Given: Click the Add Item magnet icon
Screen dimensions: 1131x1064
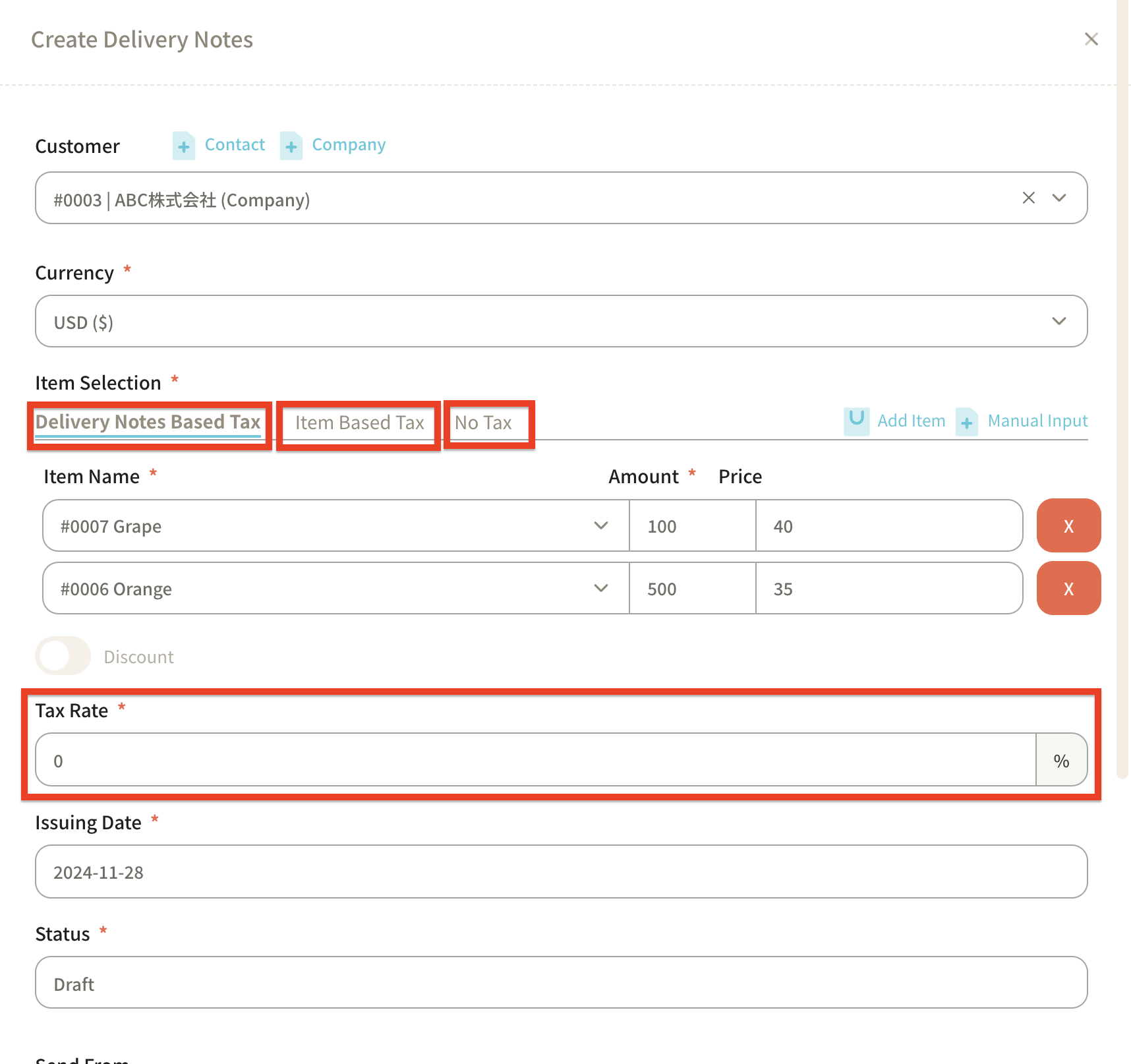Looking at the screenshot, I should click(x=856, y=421).
